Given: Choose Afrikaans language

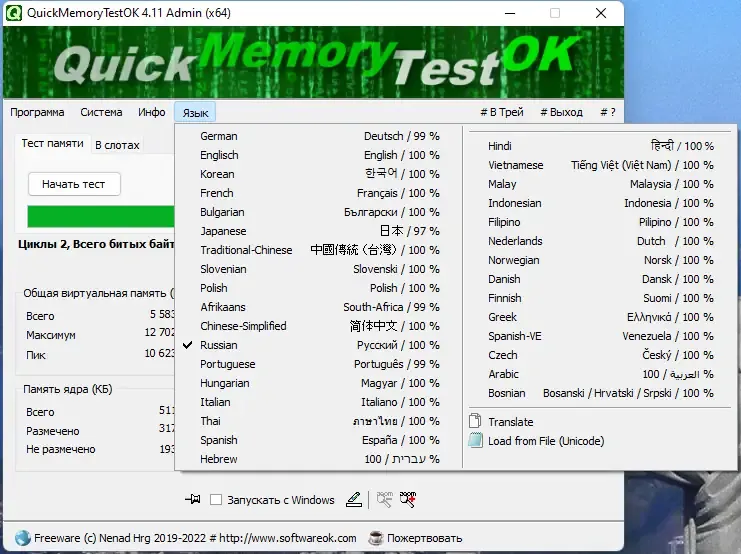Looking at the screenshot, I should [x=319, y=307].
